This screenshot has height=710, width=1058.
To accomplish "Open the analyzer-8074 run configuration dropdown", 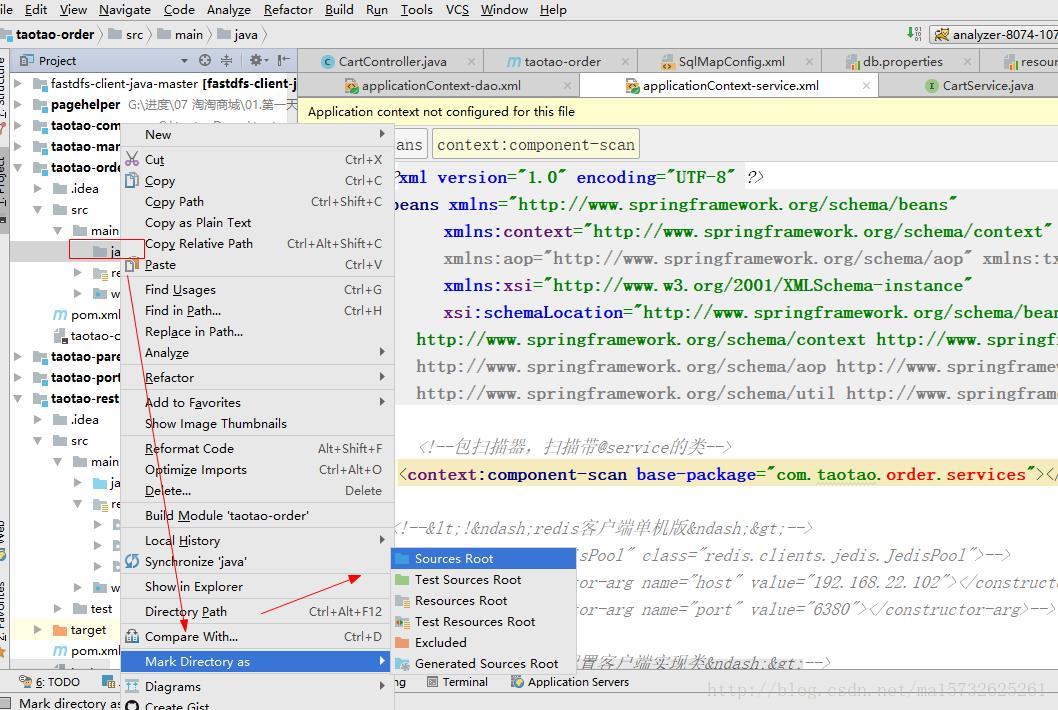I will 993,34.
